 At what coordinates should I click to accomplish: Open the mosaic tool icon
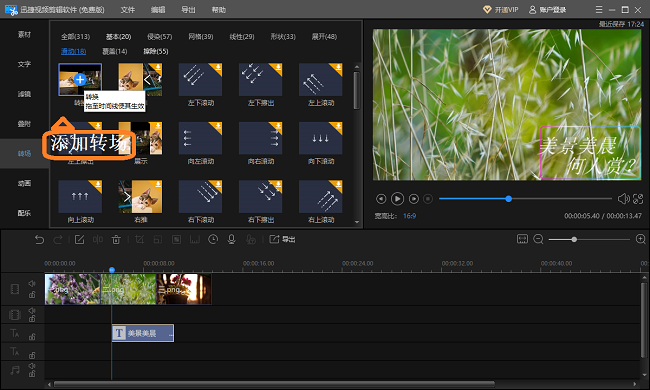(x=177, y=240)
